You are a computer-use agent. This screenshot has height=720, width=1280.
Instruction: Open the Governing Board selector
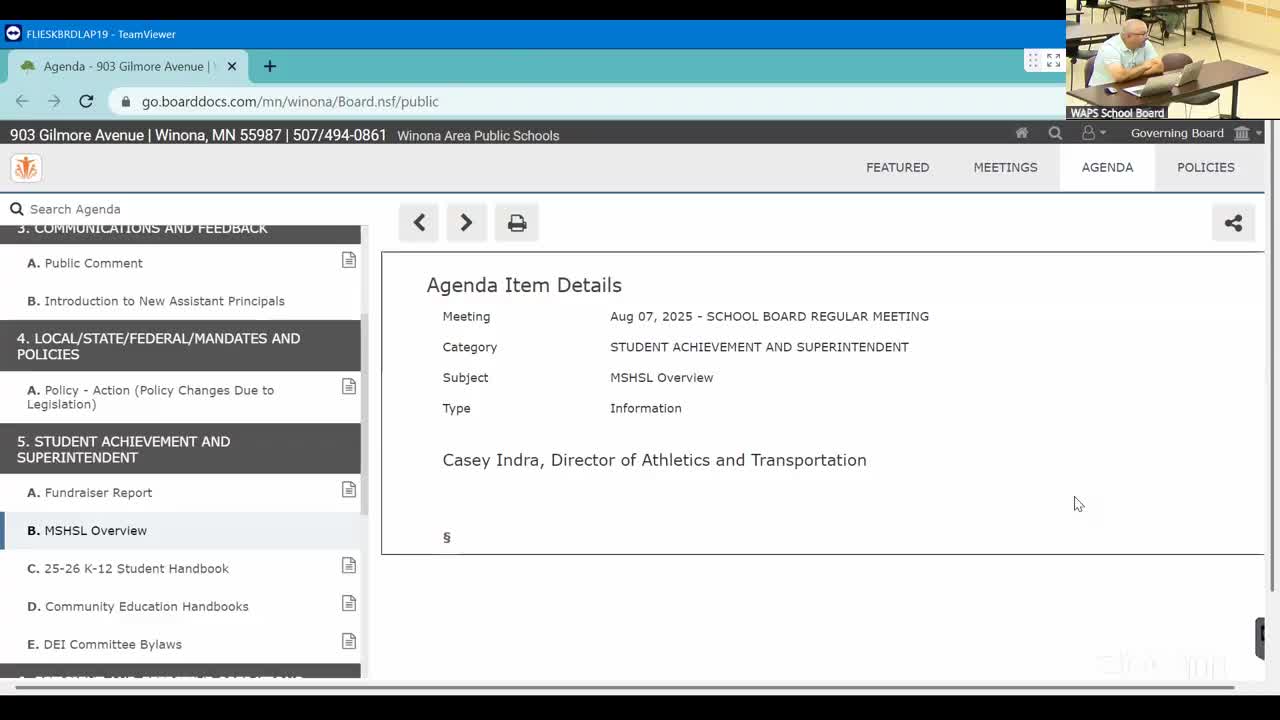1196,133
